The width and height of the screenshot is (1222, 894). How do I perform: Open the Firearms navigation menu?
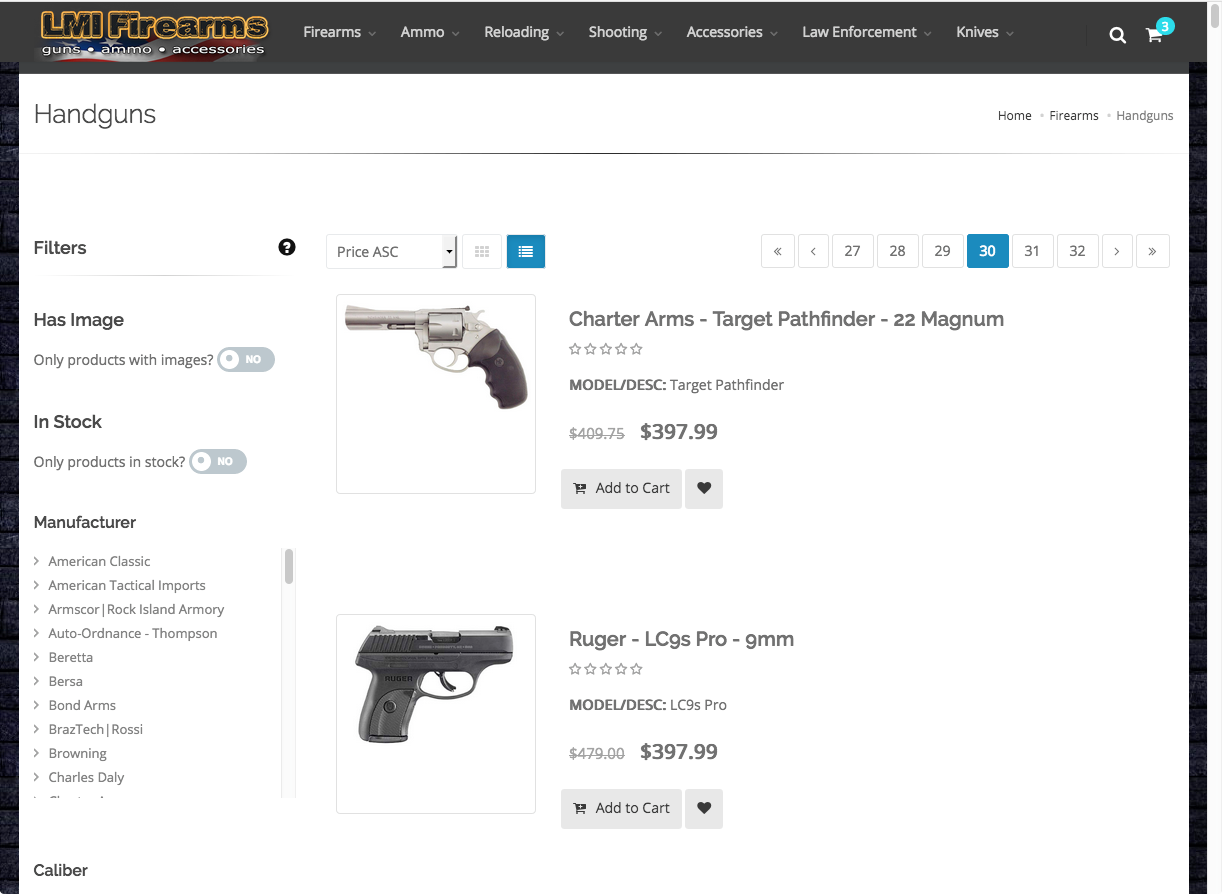coord(340,32)
